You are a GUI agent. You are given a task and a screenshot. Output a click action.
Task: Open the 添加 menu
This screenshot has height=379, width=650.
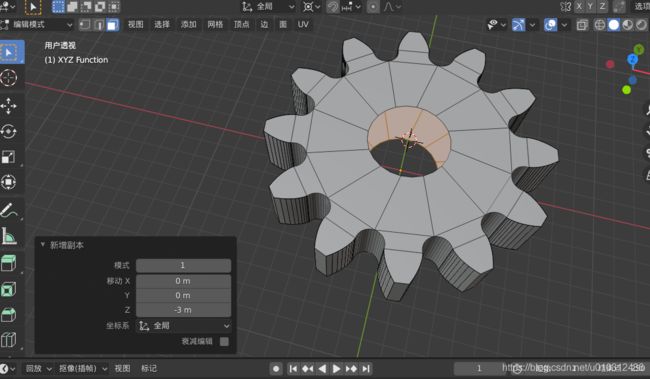[x=188, y=25]
